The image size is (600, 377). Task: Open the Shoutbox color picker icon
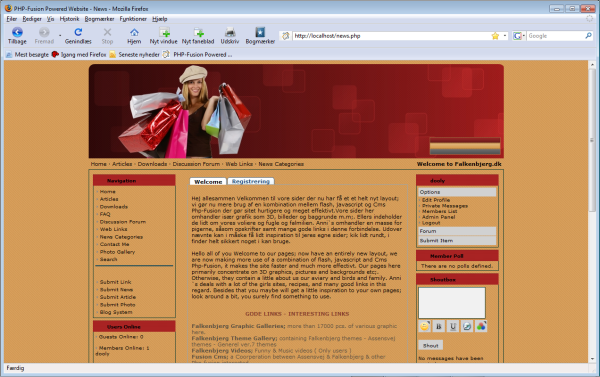[481, 326]
